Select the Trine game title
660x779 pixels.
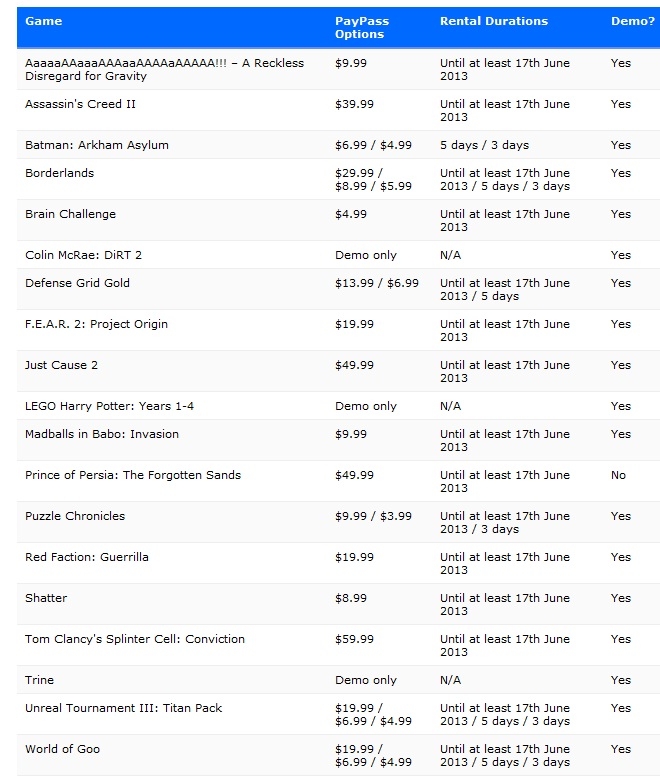pos(39,680)
